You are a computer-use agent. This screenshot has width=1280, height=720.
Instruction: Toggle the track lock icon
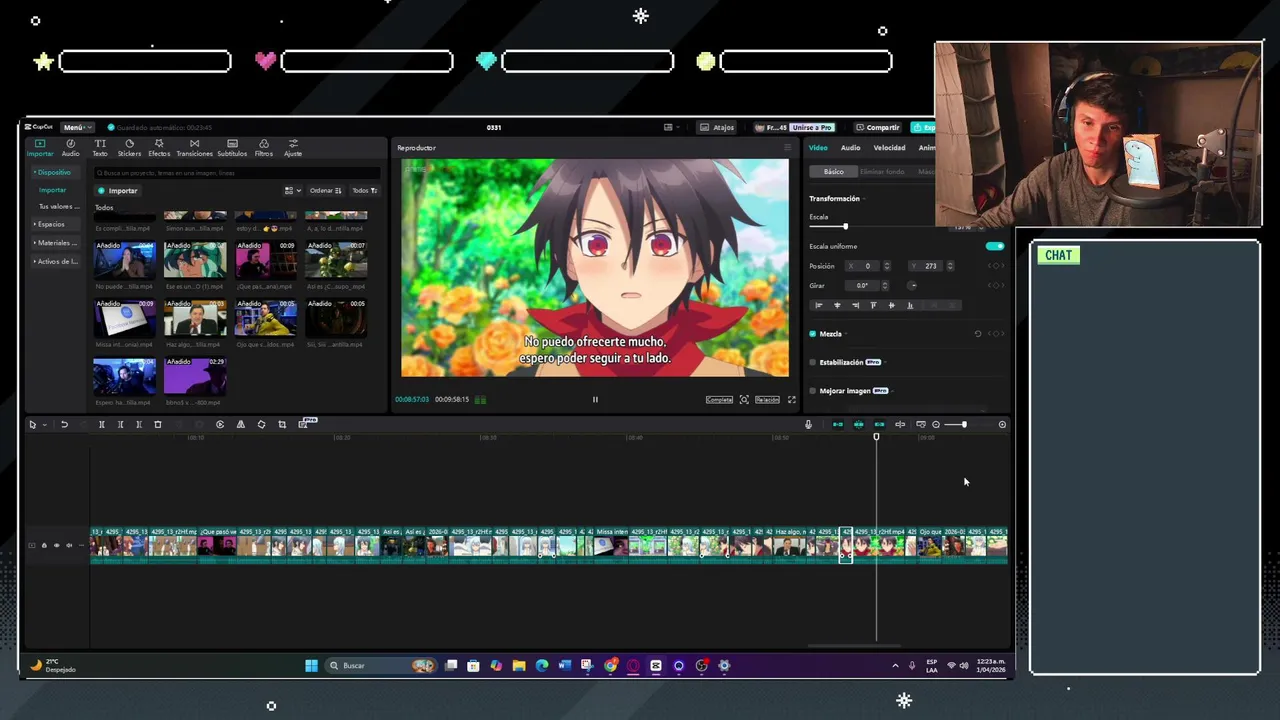click(x=44, y=546)
